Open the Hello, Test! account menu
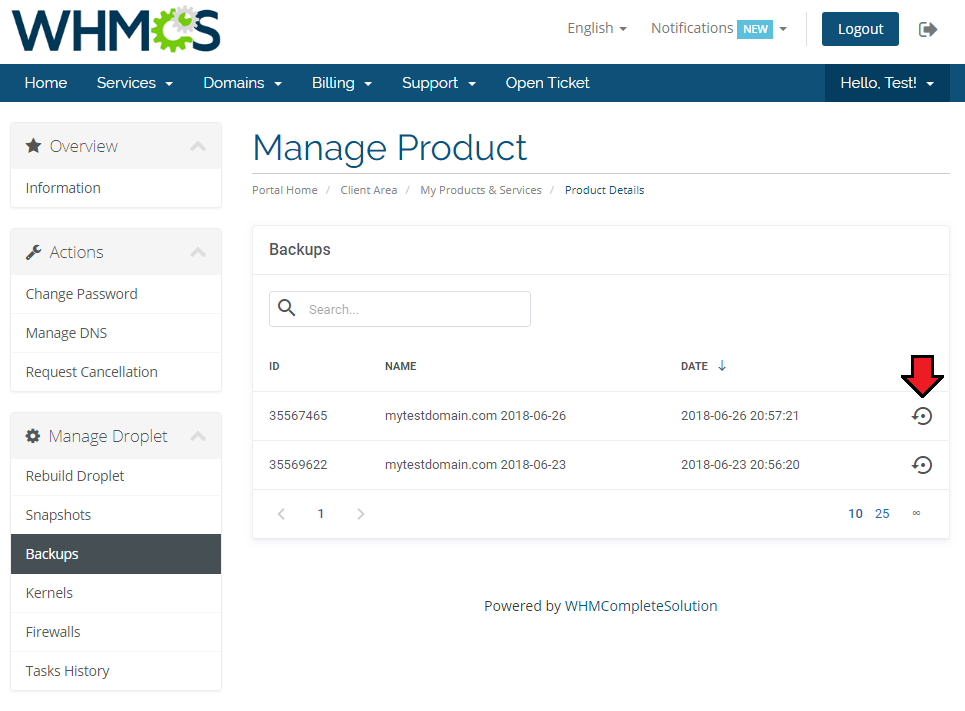Image resolution: width=965 pixels, height=711 pixels. click(x=887, y=83)
